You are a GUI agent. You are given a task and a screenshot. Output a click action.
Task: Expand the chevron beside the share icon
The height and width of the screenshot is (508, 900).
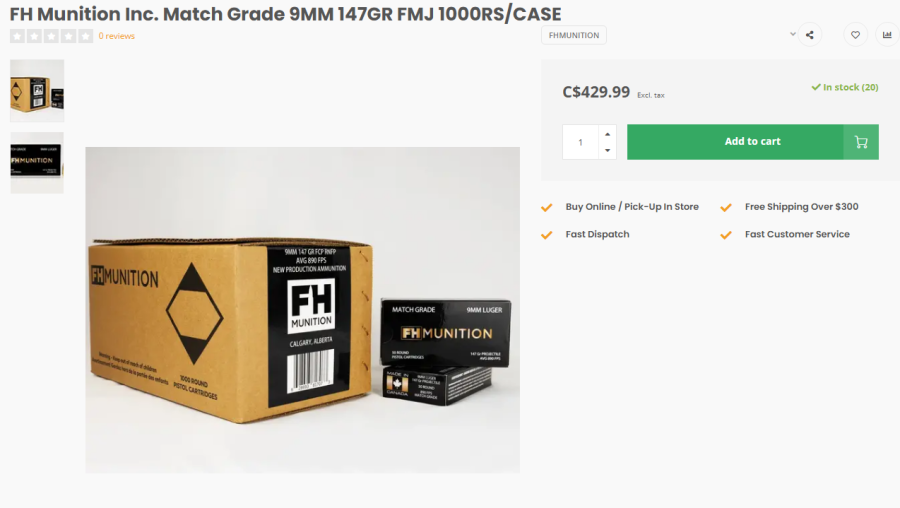point(793,34)
